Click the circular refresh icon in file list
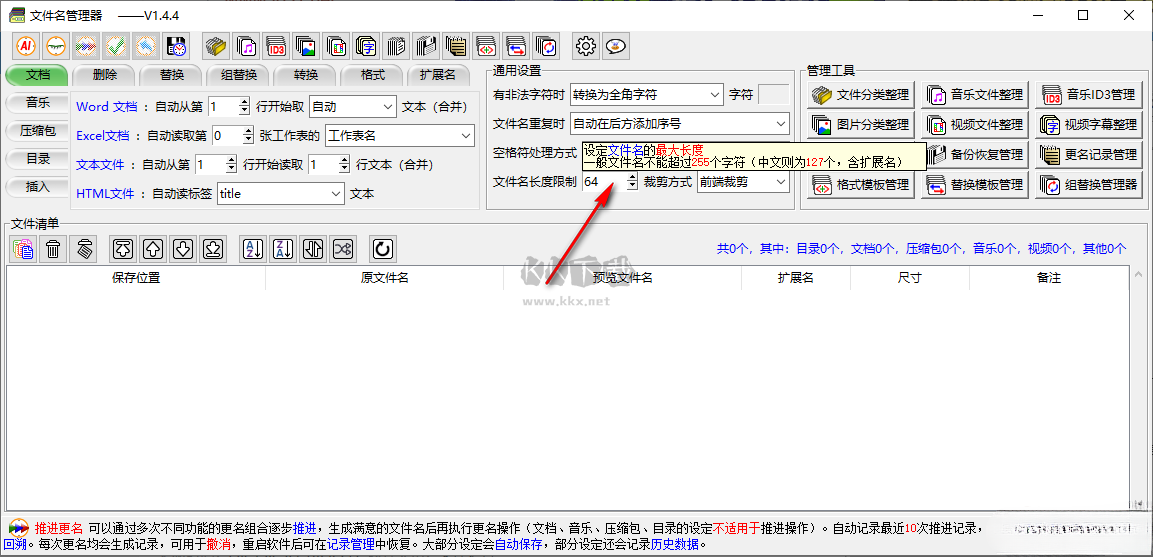 [382, 249]
